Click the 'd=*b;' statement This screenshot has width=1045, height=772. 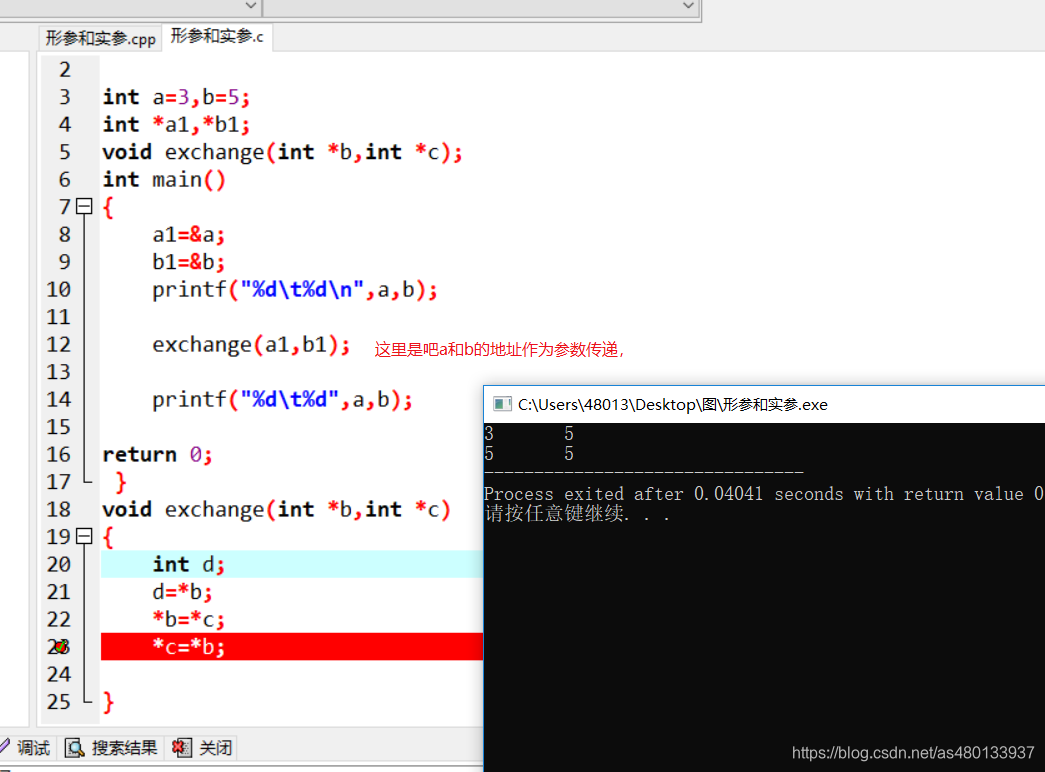tap(182, 592)
